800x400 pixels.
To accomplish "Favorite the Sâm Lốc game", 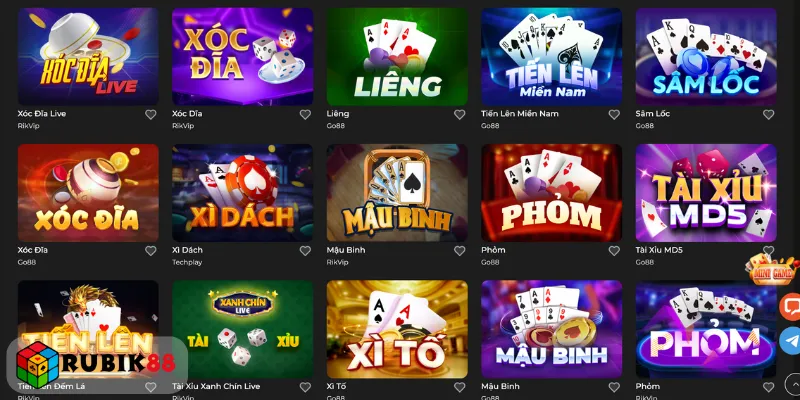I will [x=768, y=115].
